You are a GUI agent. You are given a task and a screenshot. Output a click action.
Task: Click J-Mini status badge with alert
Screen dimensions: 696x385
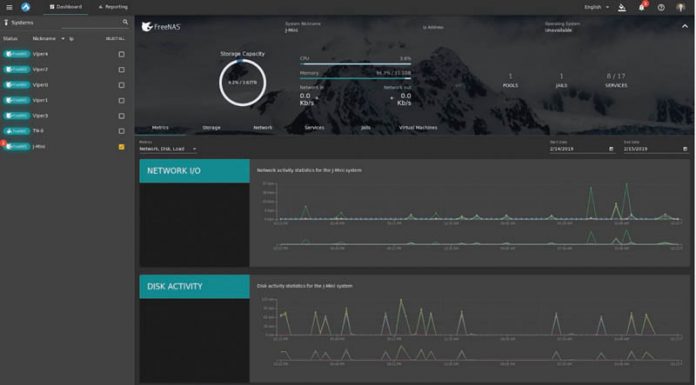[x=16, y=146]
